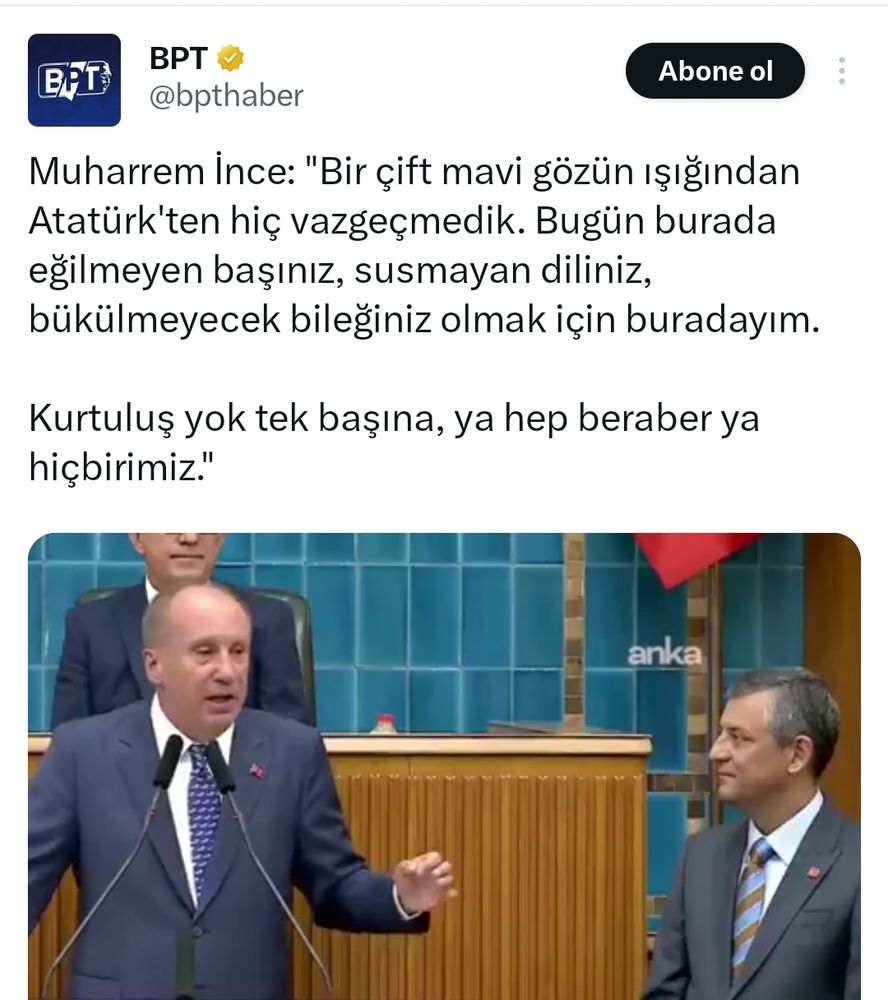Click the BPT display name
Viewport: 888px width, 1000px height.
[179, 58]
